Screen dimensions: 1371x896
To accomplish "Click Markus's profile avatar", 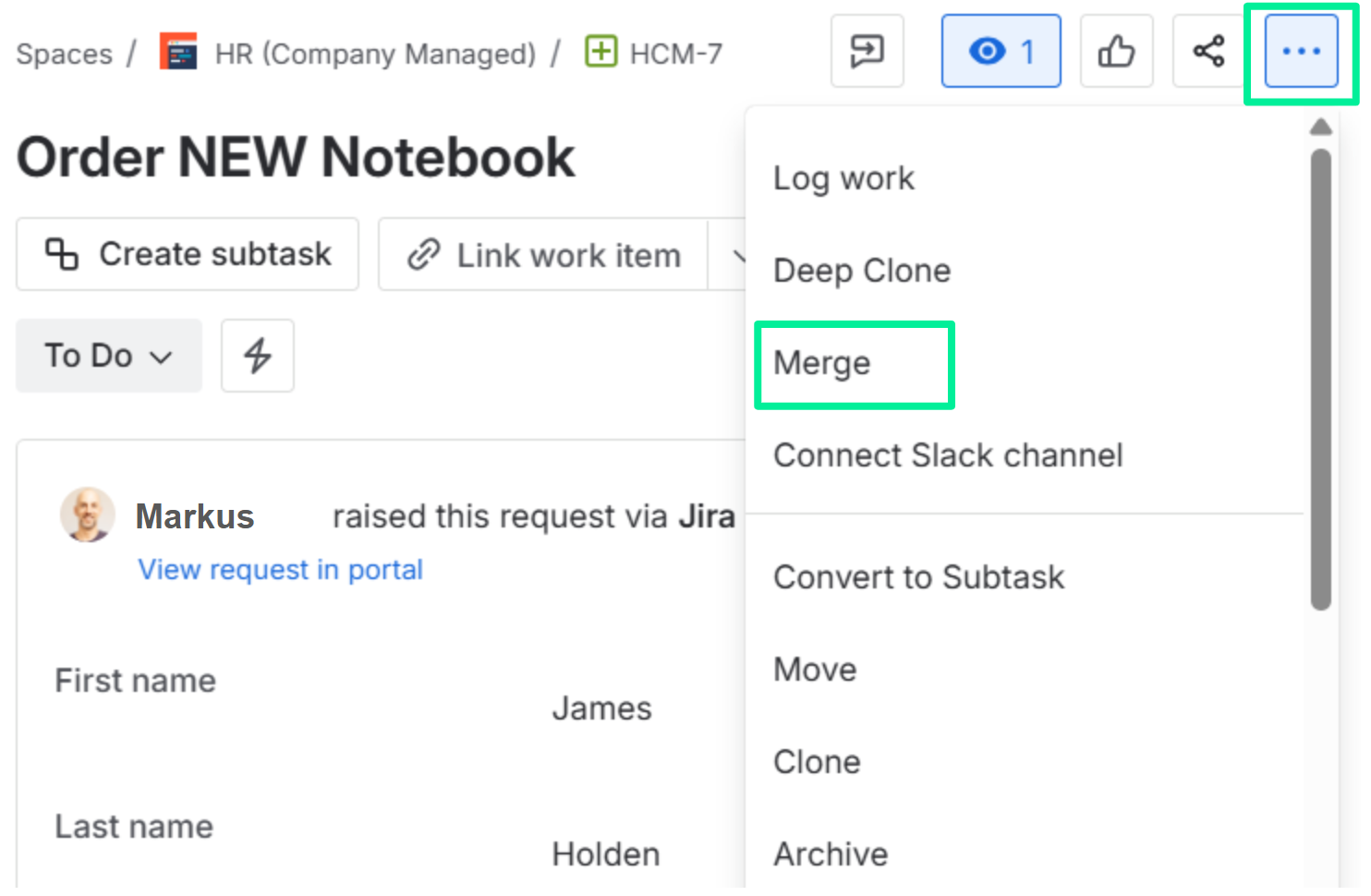I will pyautogui.click(x=88, y=515).
